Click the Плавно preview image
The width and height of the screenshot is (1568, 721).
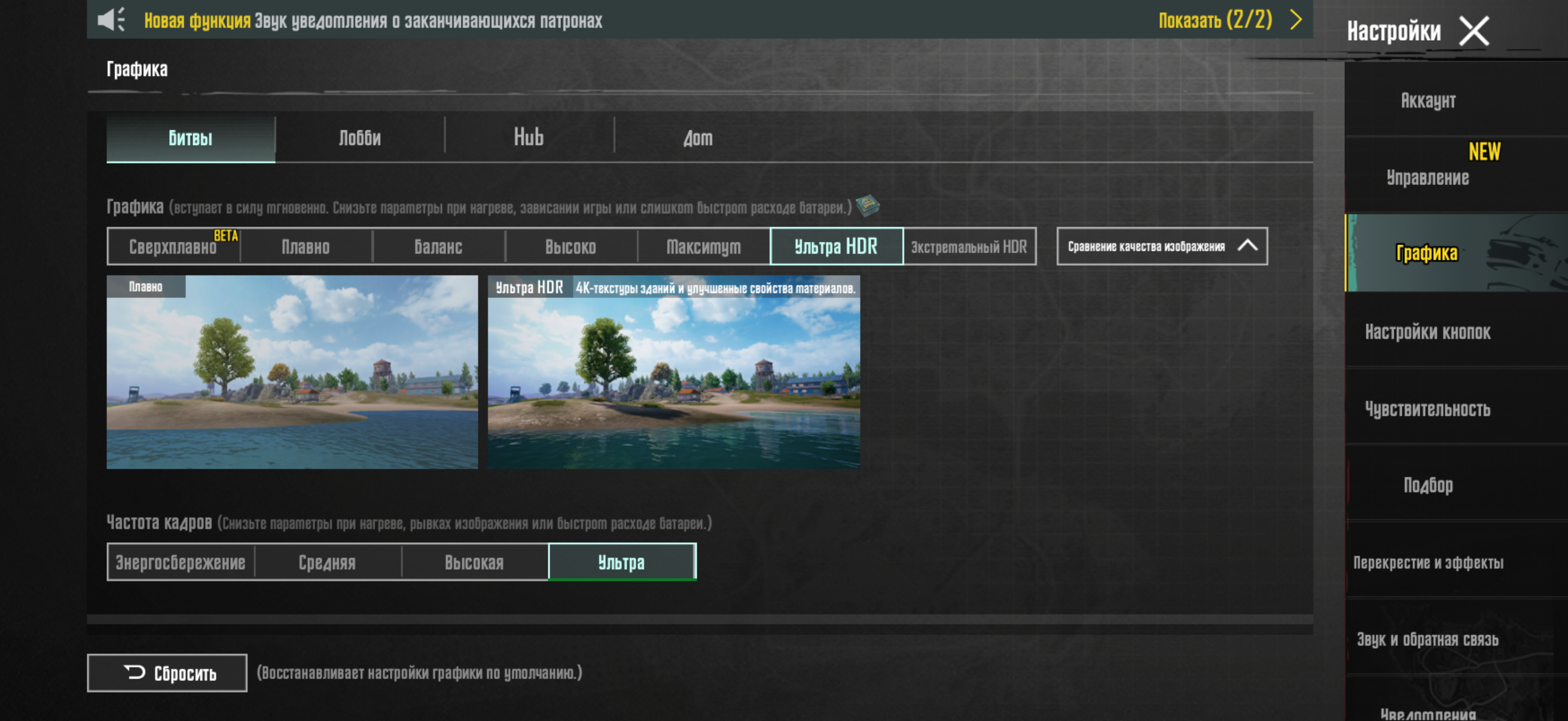[x=292, y=372]
